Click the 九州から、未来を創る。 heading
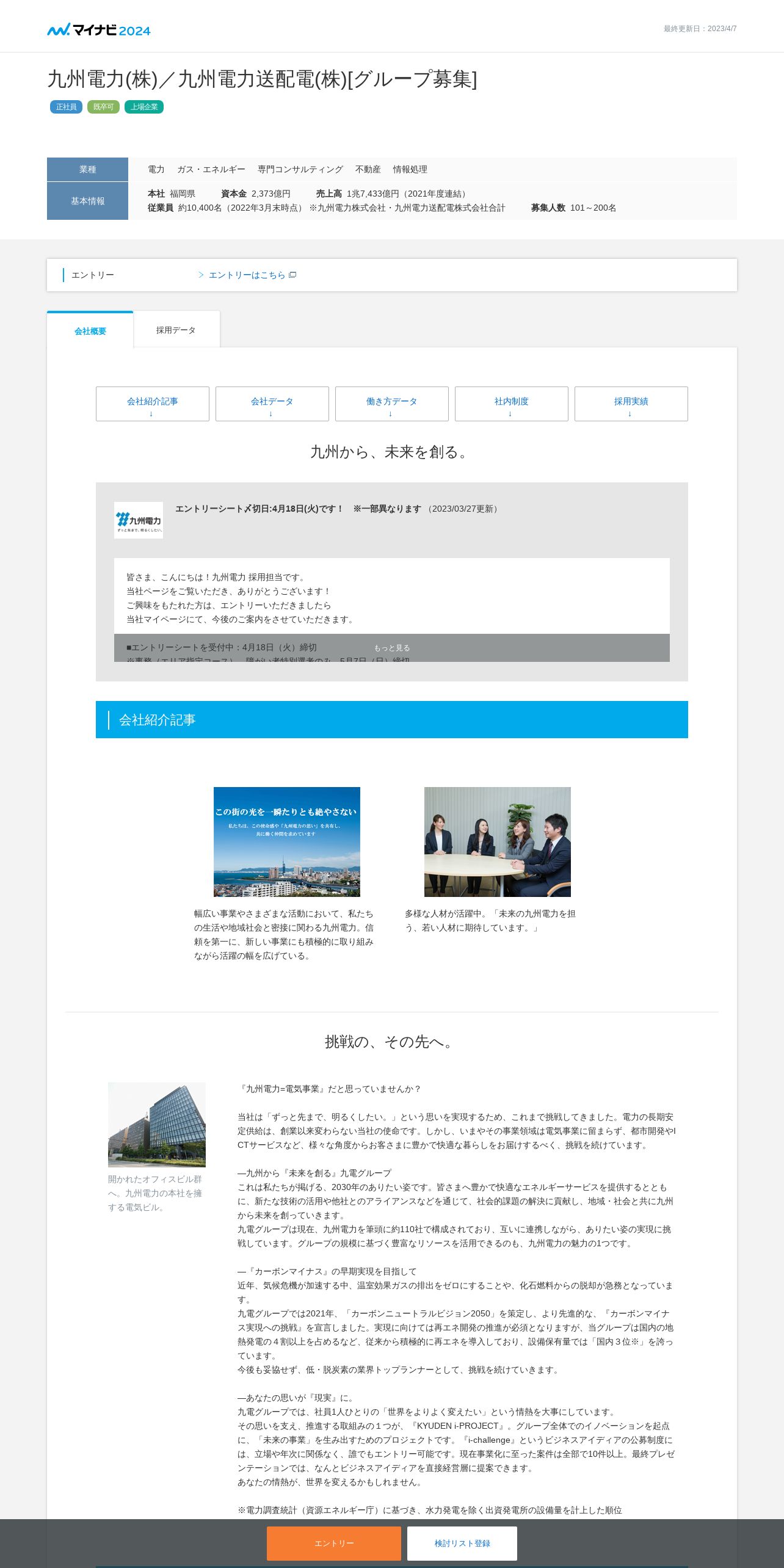Screen dimensions: 784x1568 pos(392,452)
